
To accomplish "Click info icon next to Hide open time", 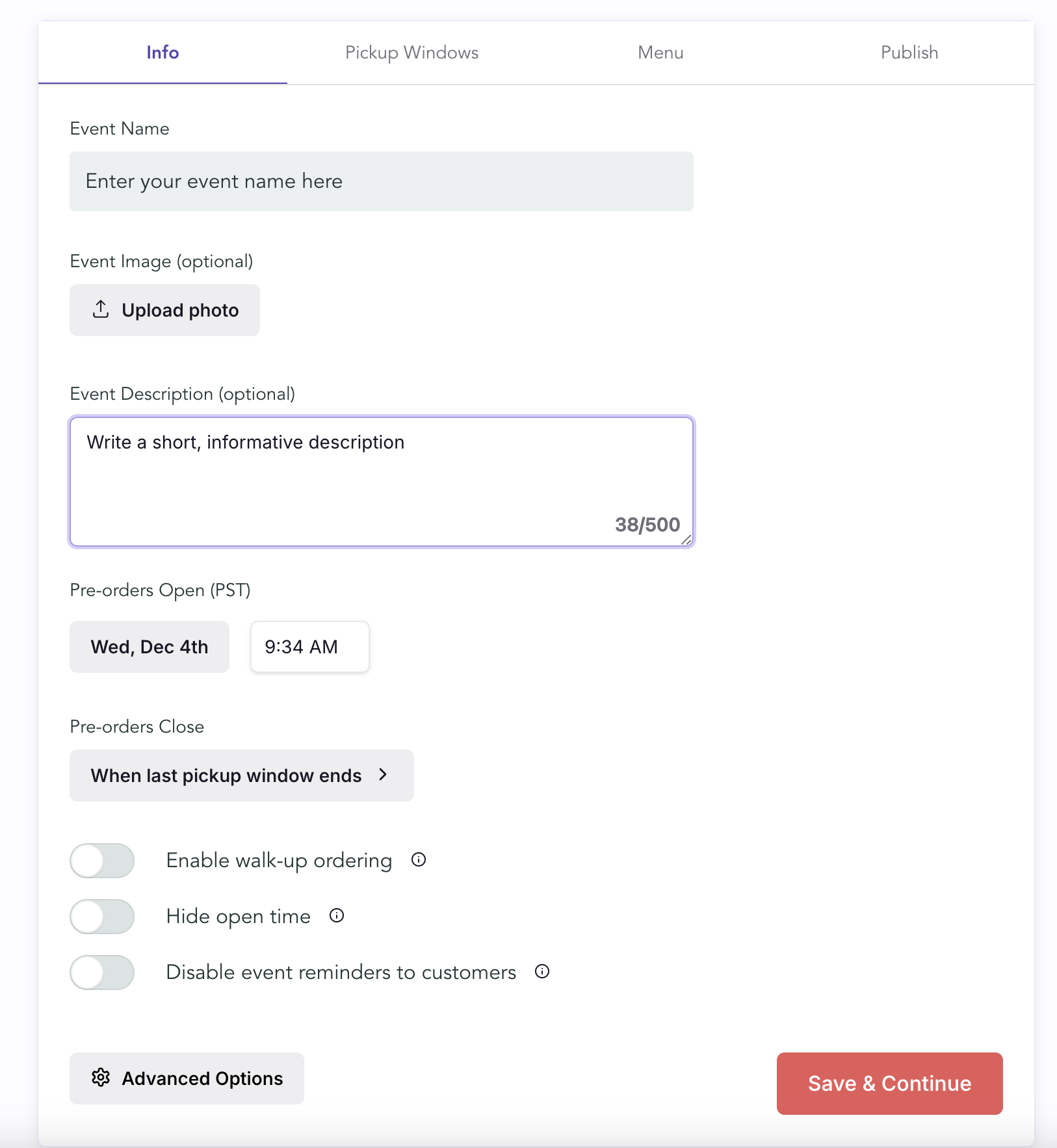I will (337, 916).
